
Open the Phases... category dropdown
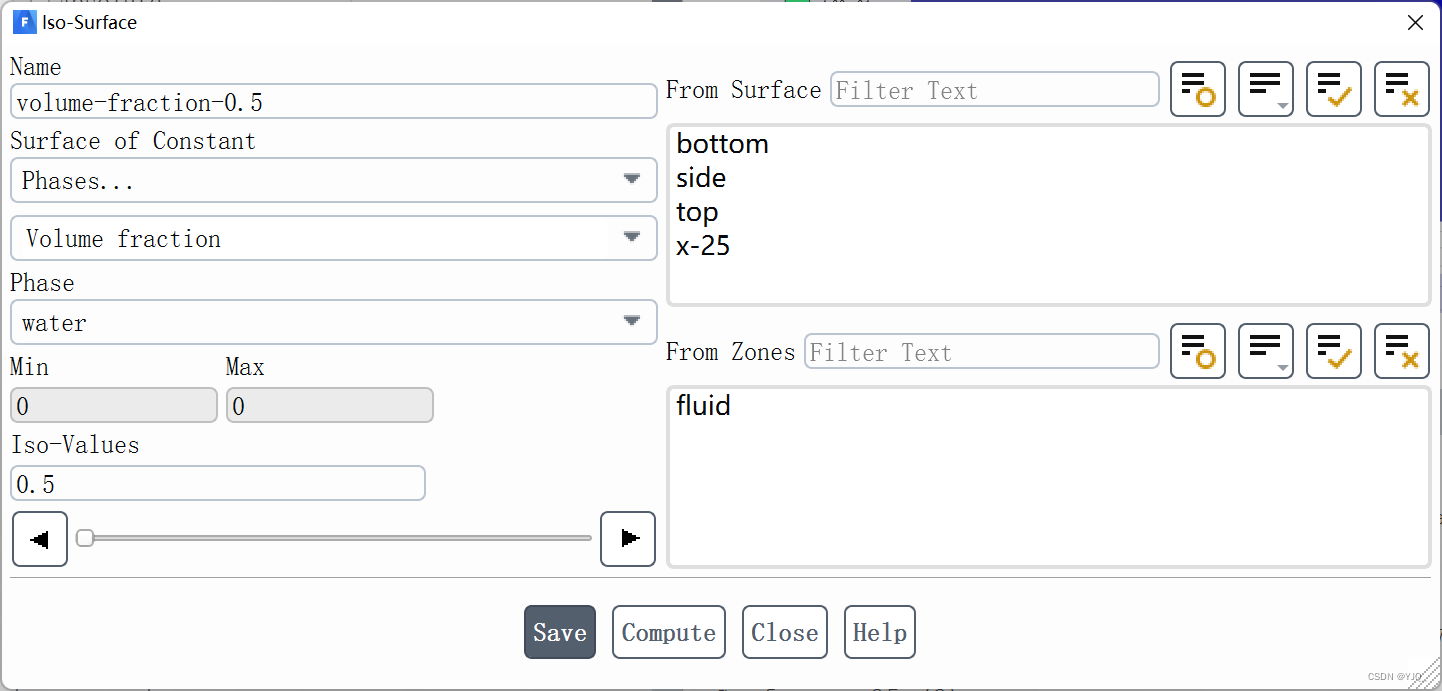[x=333, y=181]
